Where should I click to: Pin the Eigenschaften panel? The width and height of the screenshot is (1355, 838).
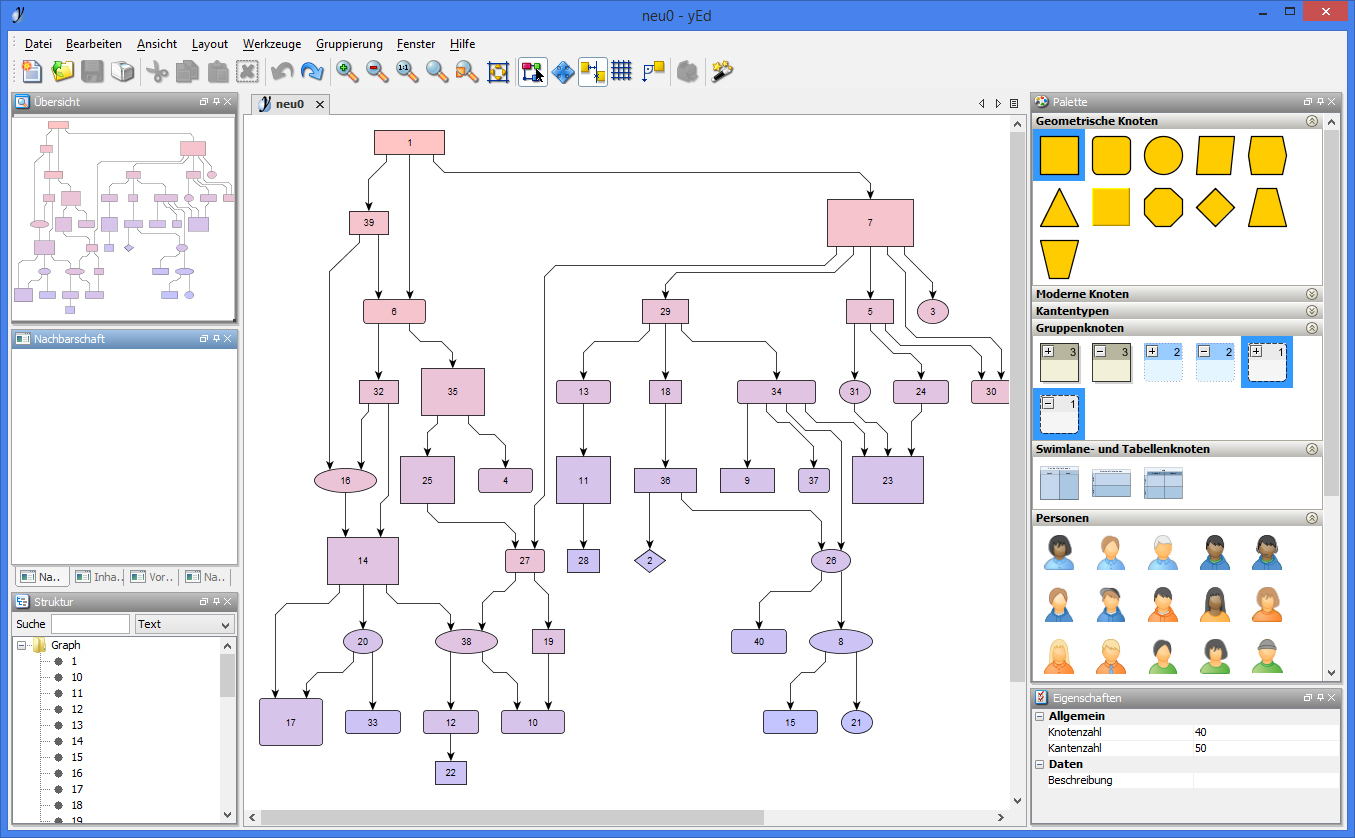click(1320, 698)
